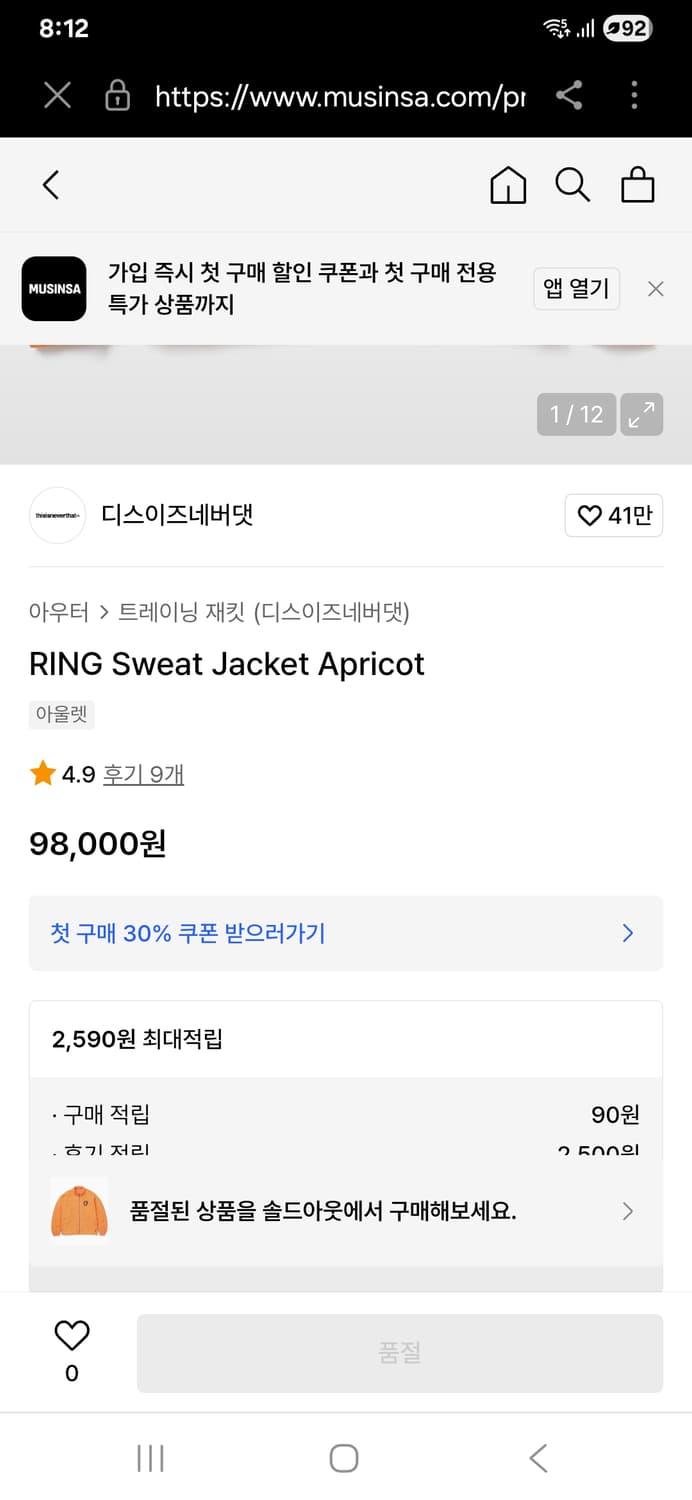This screenshot has height=1500, width=692.
Task: Go back using the left chevron arrow
Action: tap(51, 185)
